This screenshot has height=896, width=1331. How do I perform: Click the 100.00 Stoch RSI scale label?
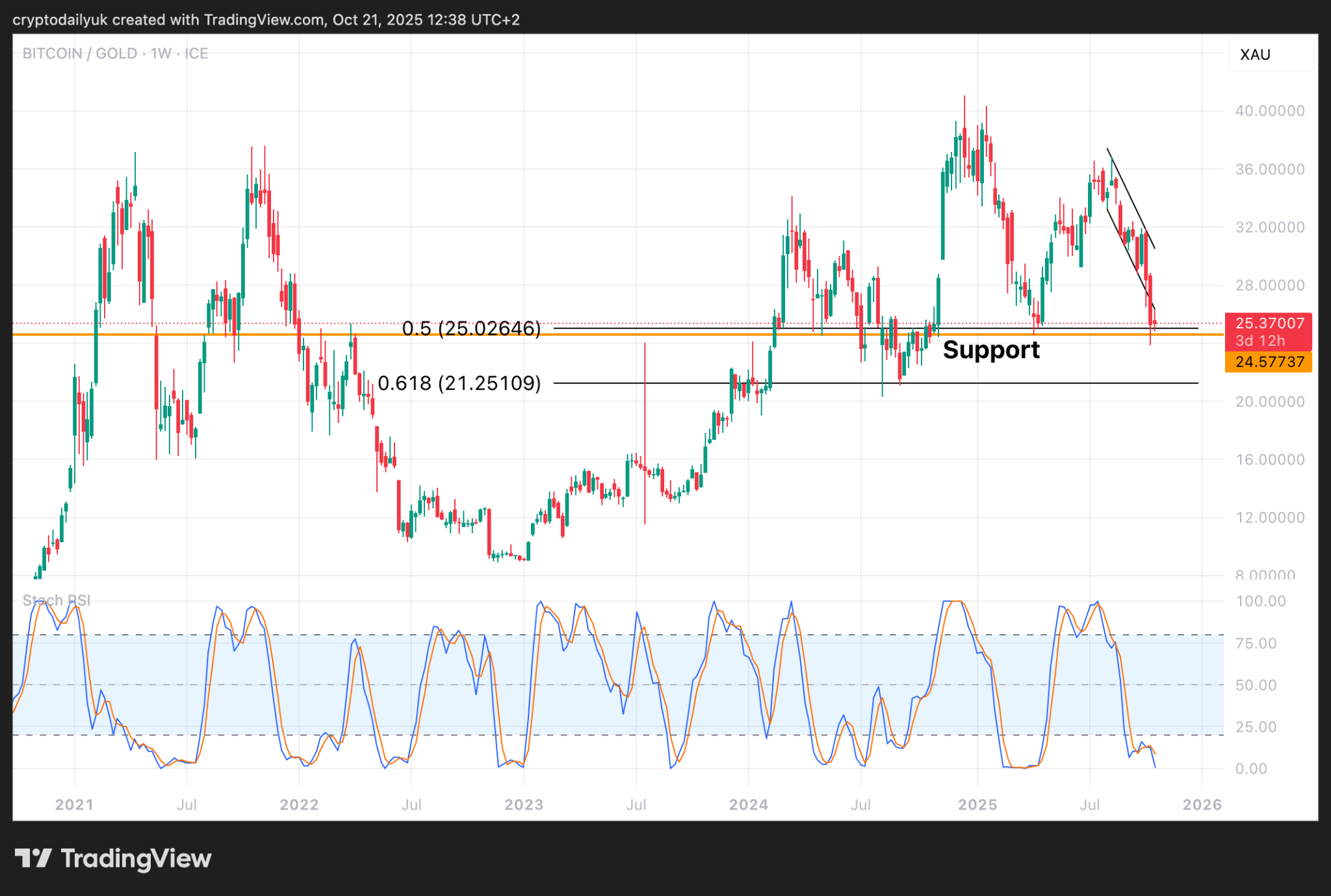1260,601
